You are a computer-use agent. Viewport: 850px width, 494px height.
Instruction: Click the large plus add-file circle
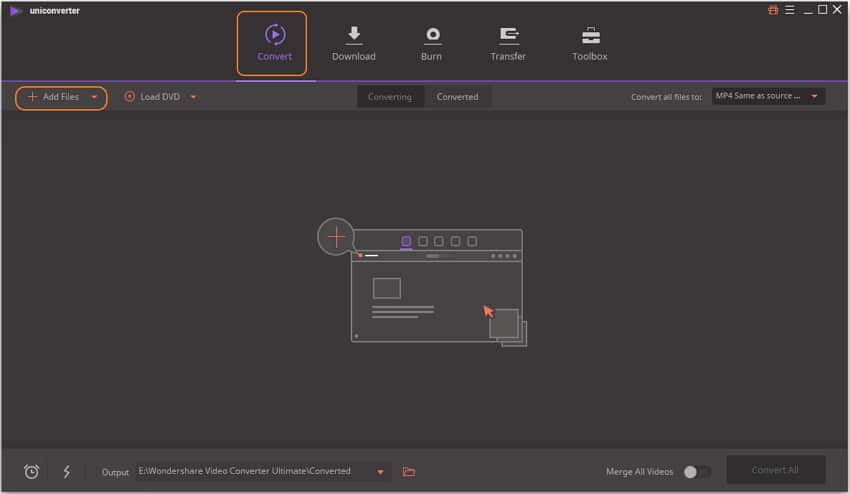[x=336, y=237]
